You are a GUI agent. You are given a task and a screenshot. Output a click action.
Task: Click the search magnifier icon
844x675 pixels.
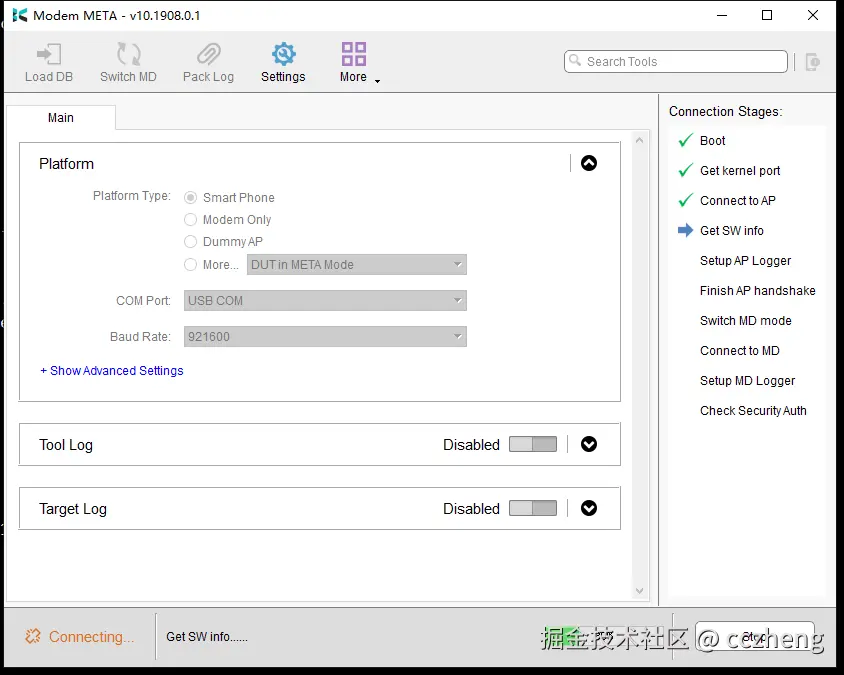(575, 60)
